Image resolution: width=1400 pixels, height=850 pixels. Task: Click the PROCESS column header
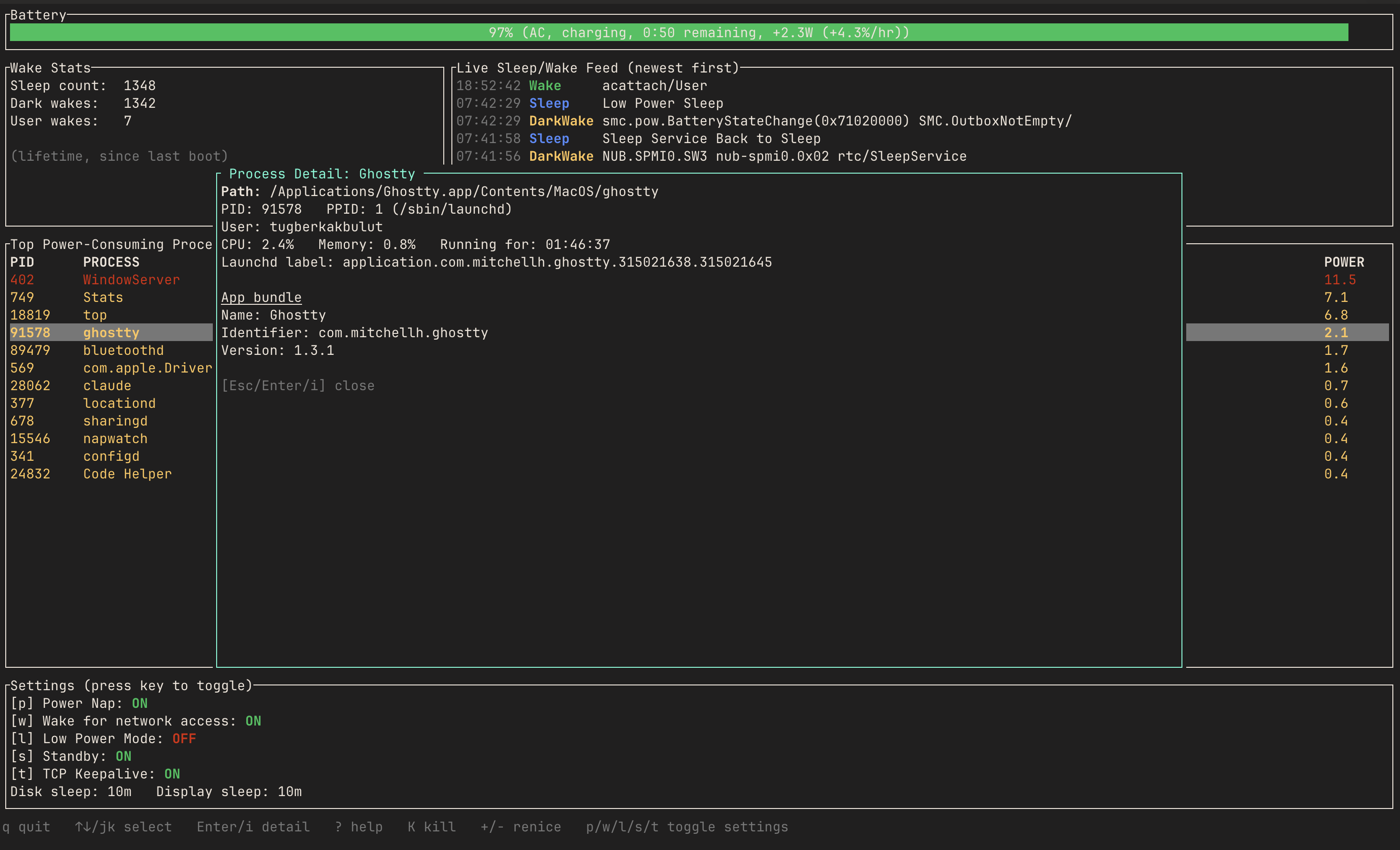[x=111, y=262]
